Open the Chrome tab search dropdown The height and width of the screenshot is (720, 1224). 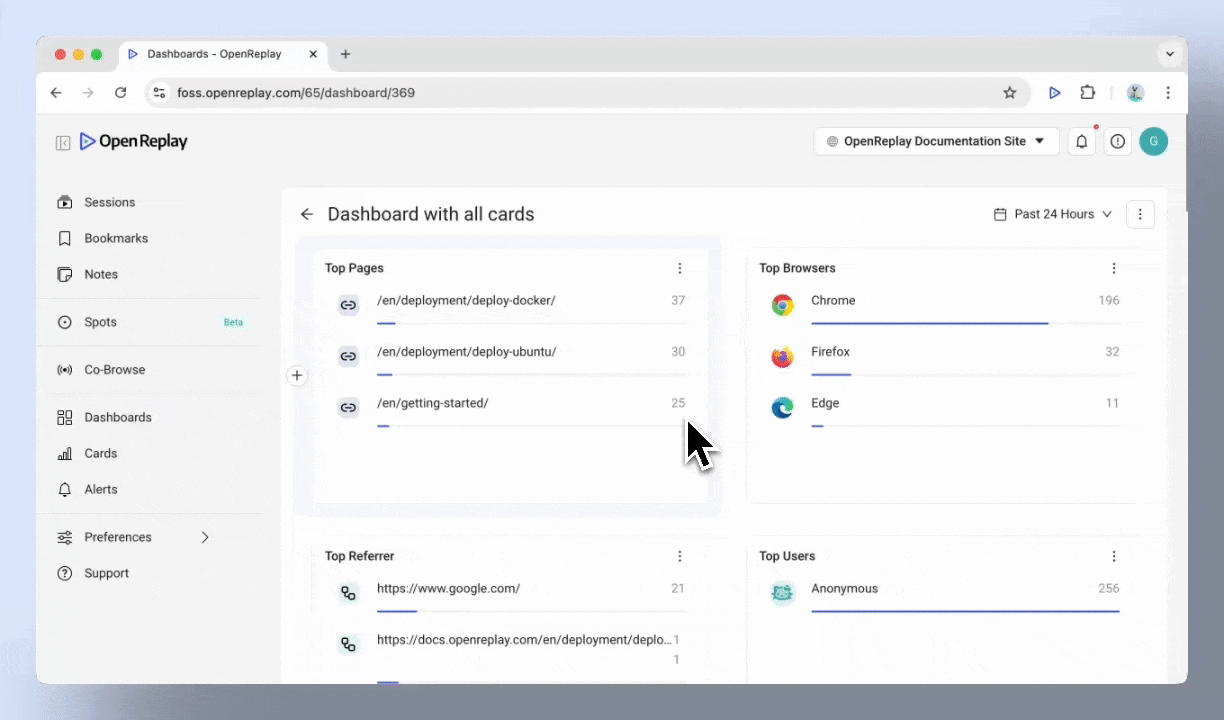pyautogui.click(x=1169, y=54)
